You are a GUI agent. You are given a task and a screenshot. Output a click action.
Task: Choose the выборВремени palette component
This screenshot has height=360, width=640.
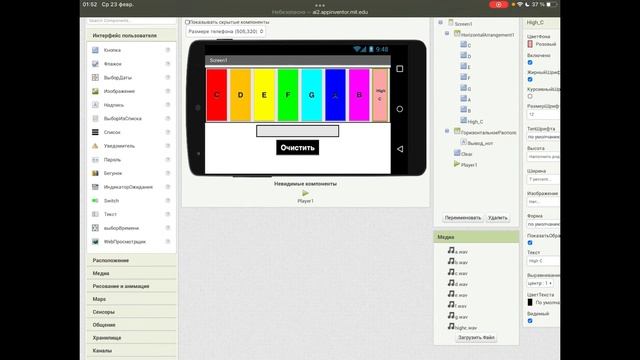point(121,228)
